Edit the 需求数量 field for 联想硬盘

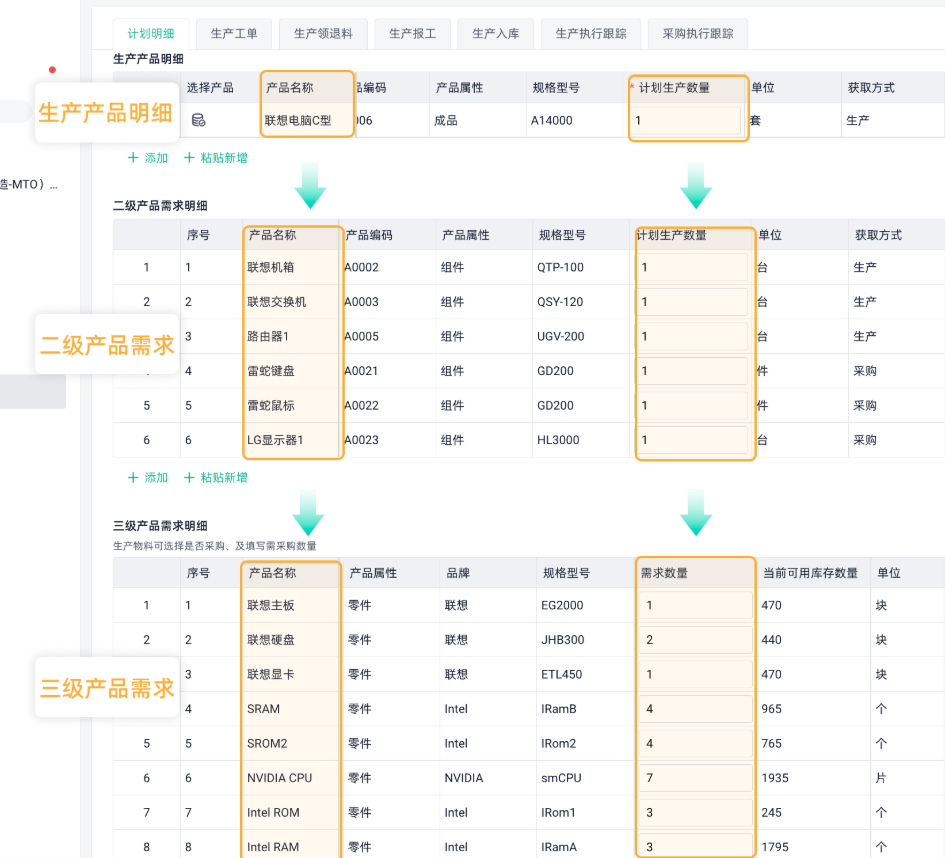pos(696,640)
